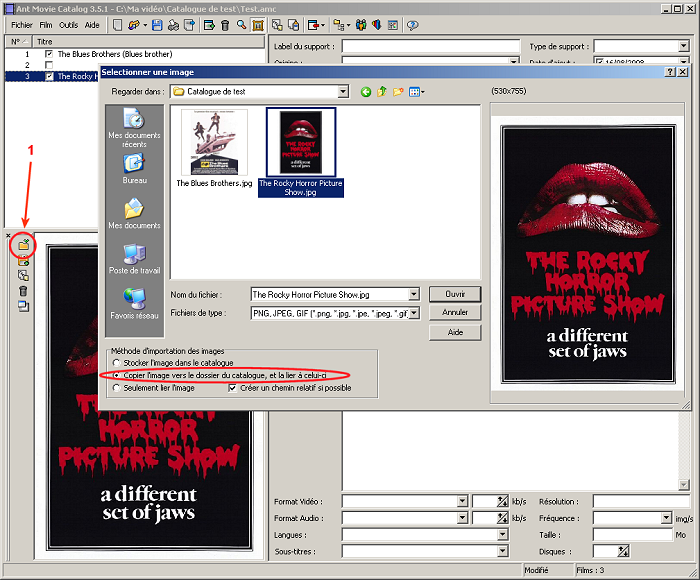Go up one folder level icon
This screenshot has width=700, height=580.
pyautogui.click(x=382, y=92)
